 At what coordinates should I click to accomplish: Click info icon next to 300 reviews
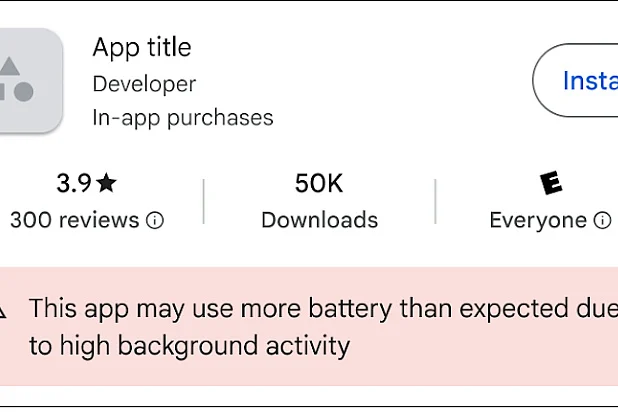coord(155,220)
